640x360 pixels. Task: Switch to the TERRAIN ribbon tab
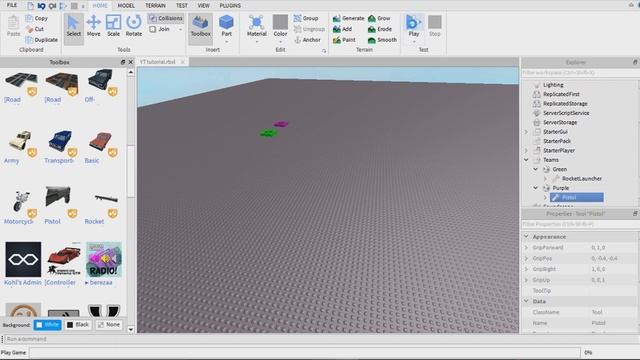pos(156,6)
